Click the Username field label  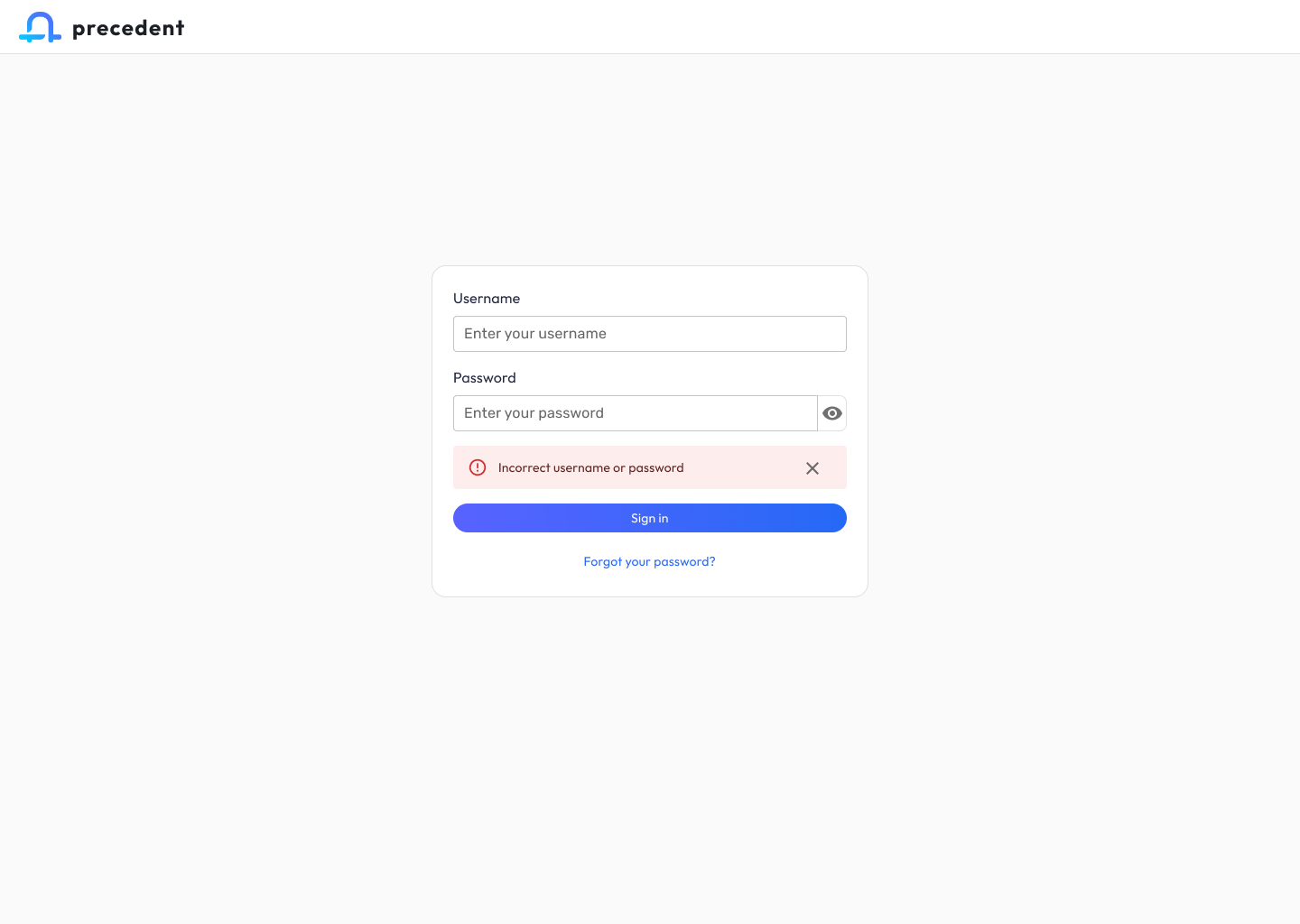tap(487, 299)
